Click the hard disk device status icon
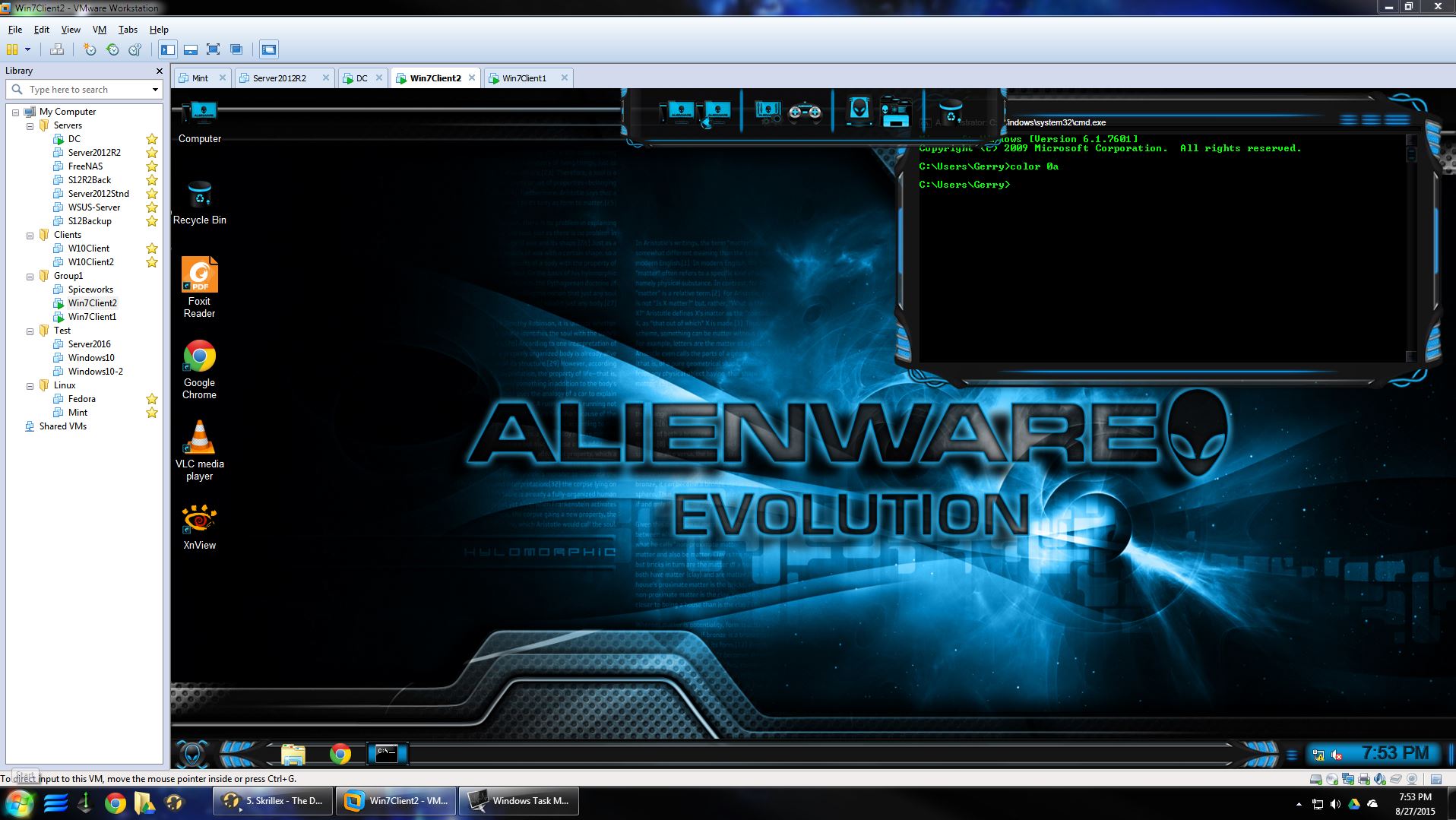This screenshot has width=1456, height=820. click(x=1316, y=779)
